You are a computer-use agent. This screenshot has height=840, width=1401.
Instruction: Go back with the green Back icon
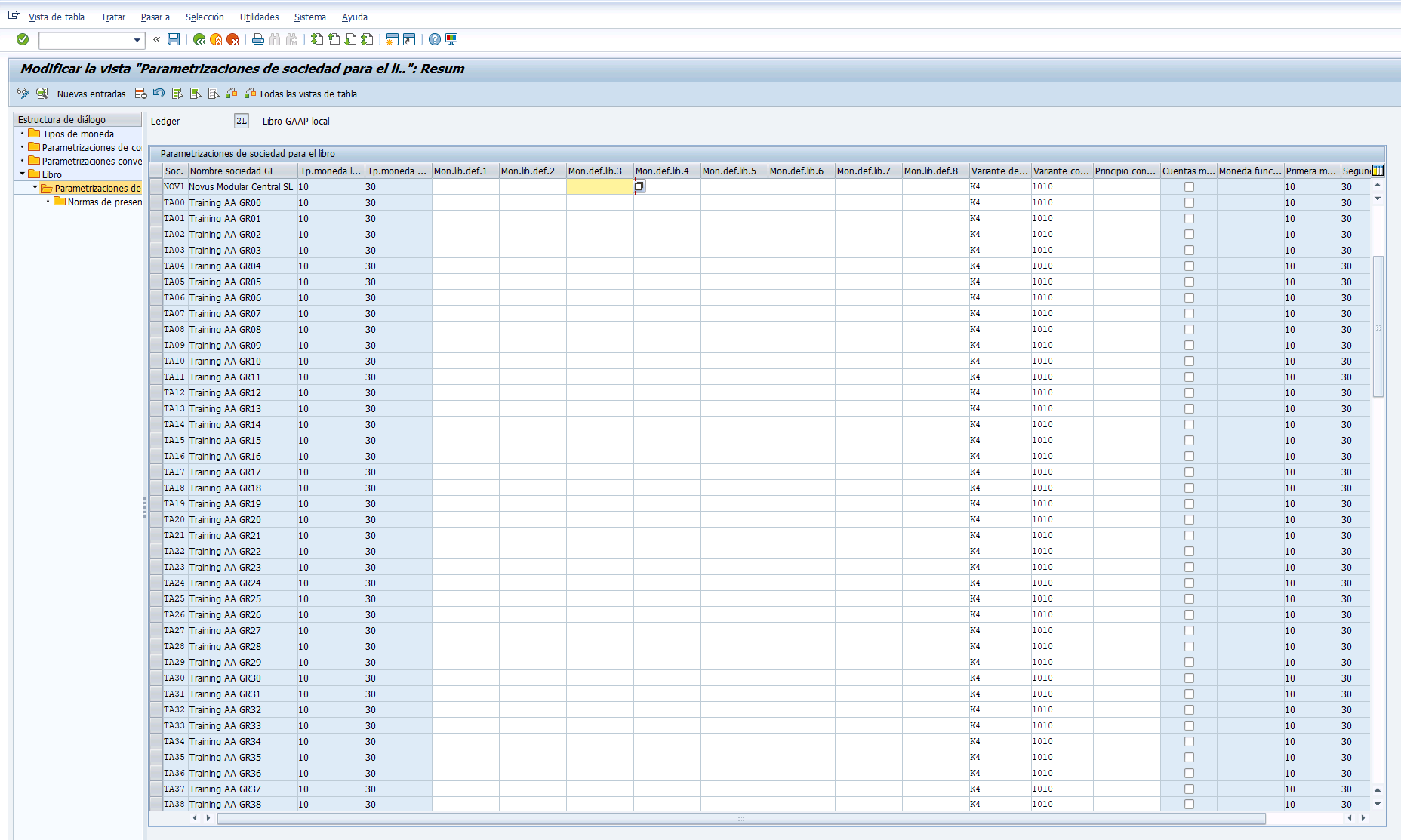(x=199, y=39)
